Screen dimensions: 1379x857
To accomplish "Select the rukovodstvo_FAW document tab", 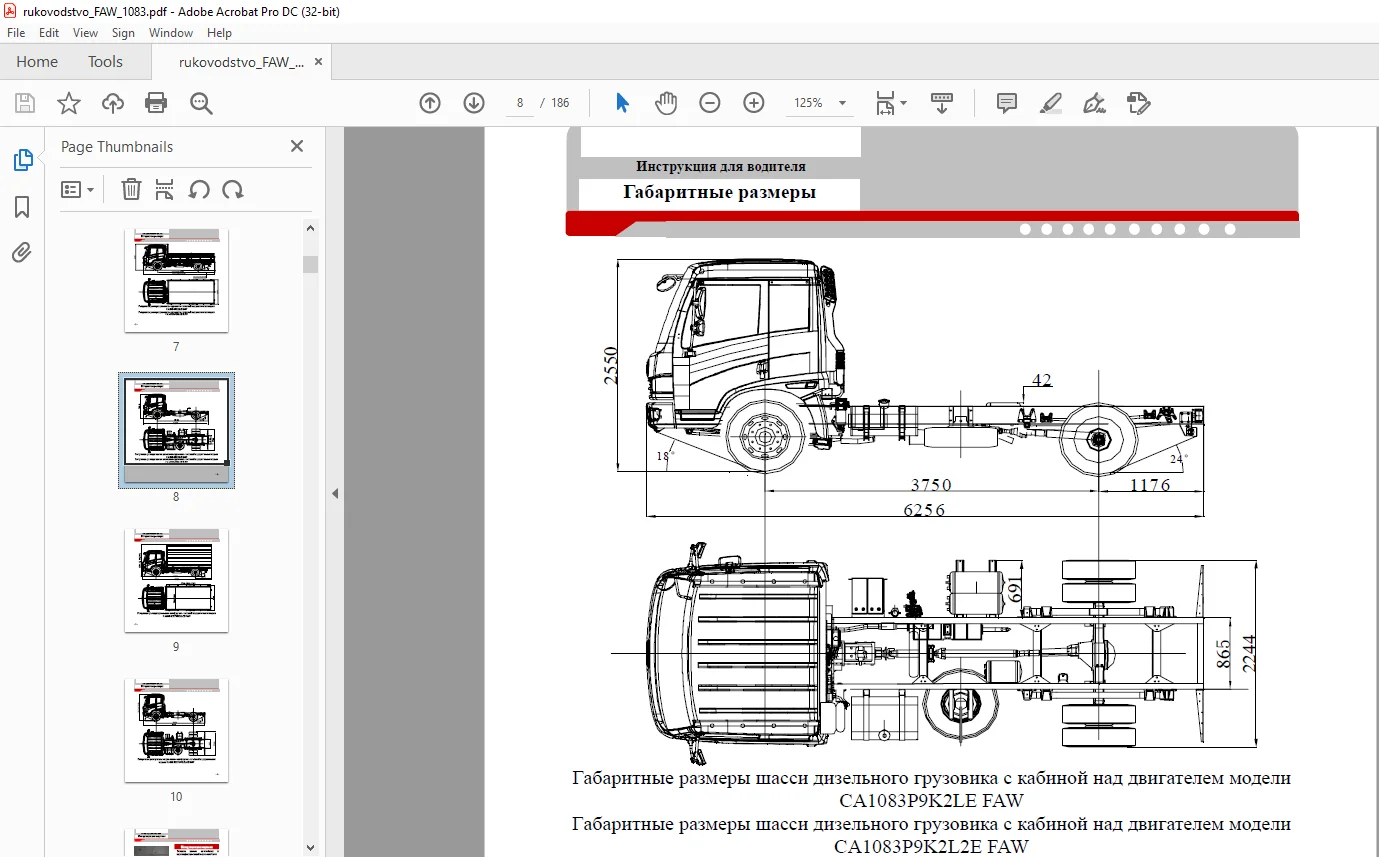I will coord(241,62).
